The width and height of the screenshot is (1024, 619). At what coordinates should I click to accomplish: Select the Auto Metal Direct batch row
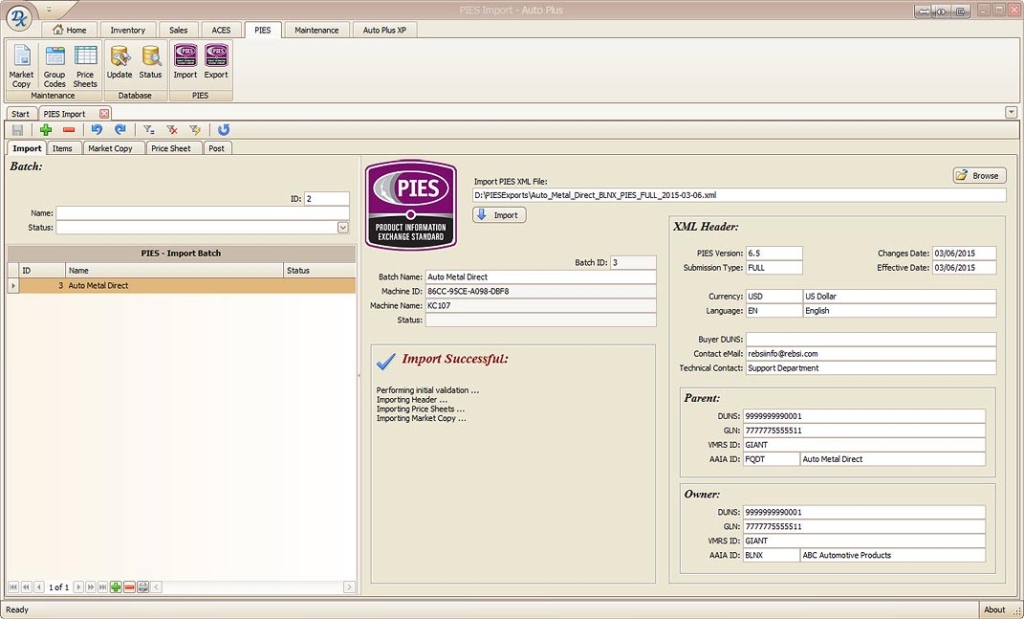pyautogui.click(x=187, y=285)
